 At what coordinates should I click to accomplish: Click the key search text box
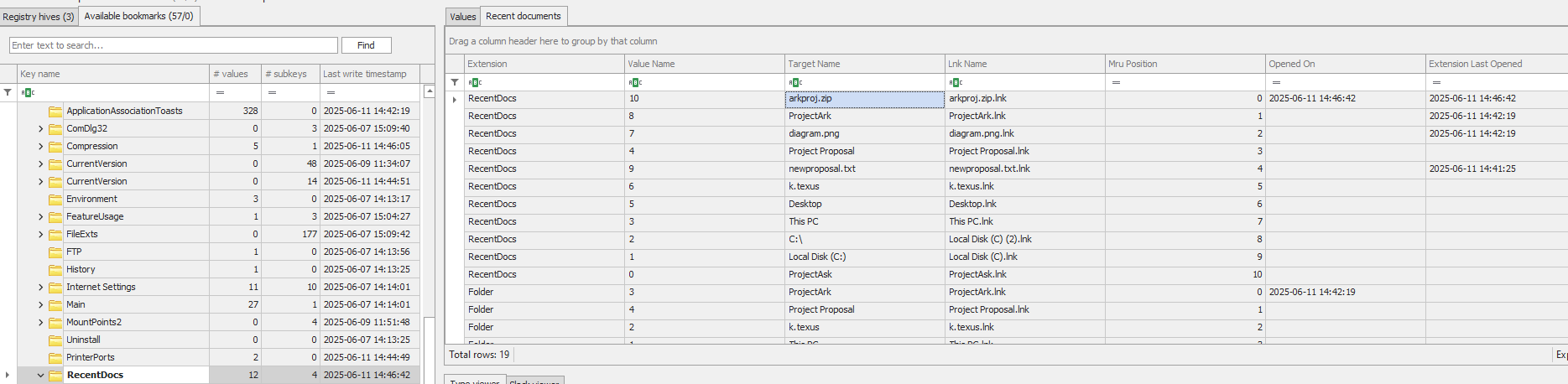pyautogui.click(x=174, y=45)
